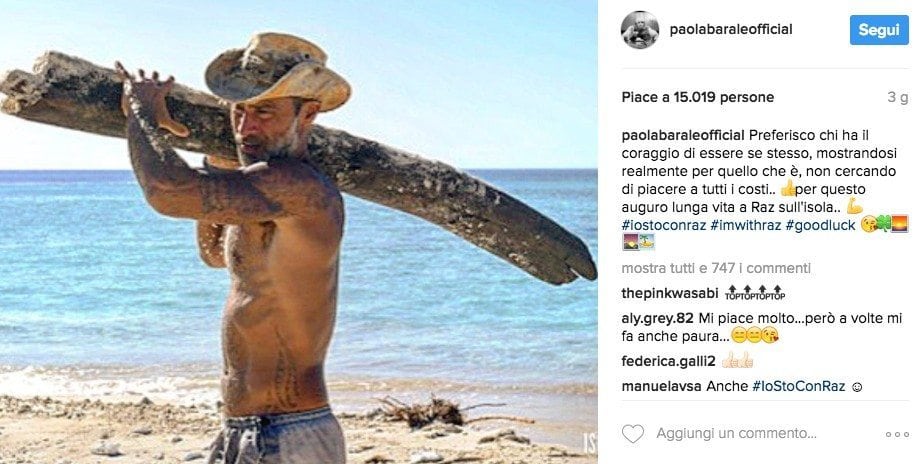Expand all 747 comments
This screenshot has height=464, width=920.
(716, 268)
